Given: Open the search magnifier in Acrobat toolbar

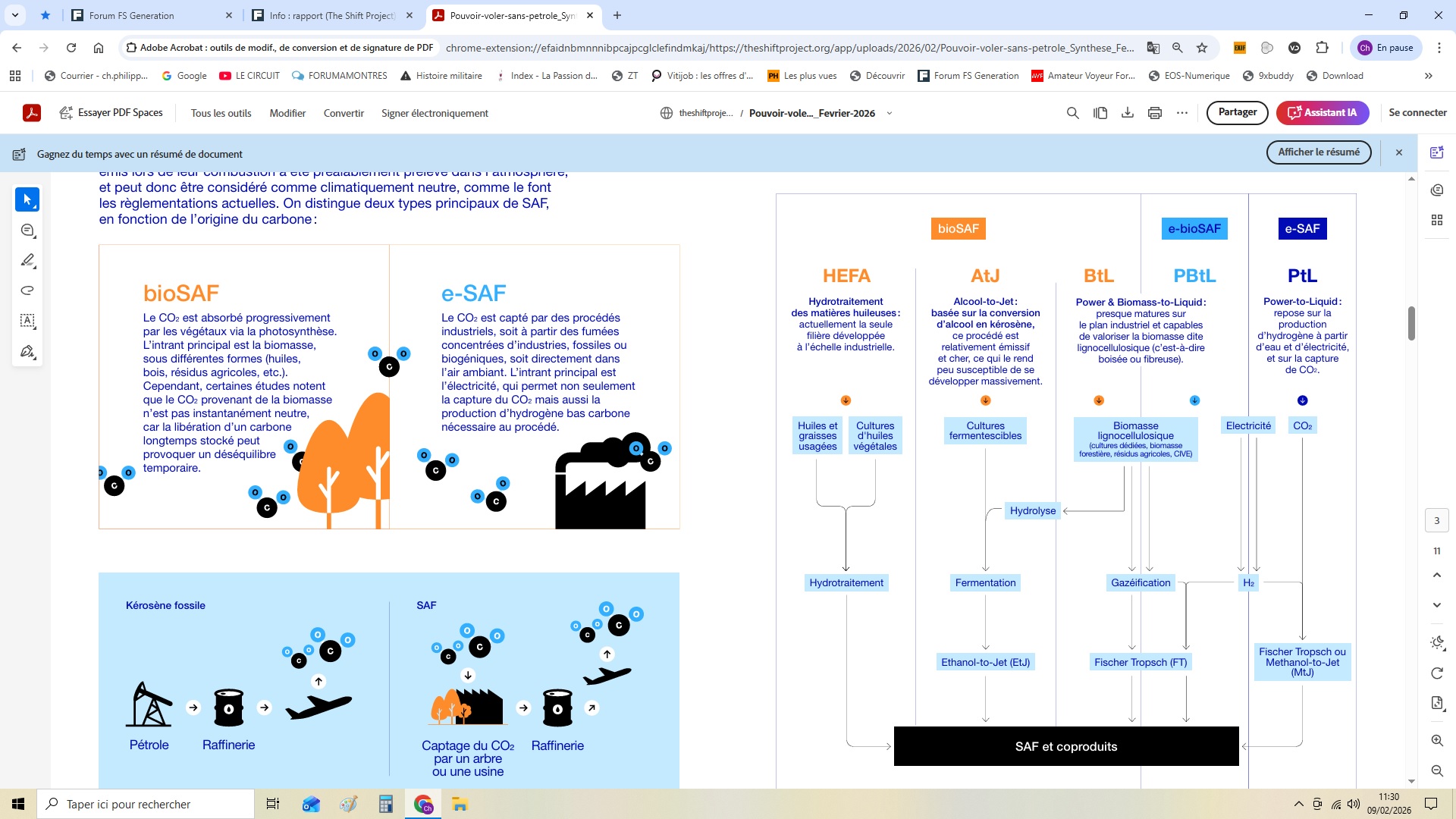Looking at the screenshot, I should 1072,113.
